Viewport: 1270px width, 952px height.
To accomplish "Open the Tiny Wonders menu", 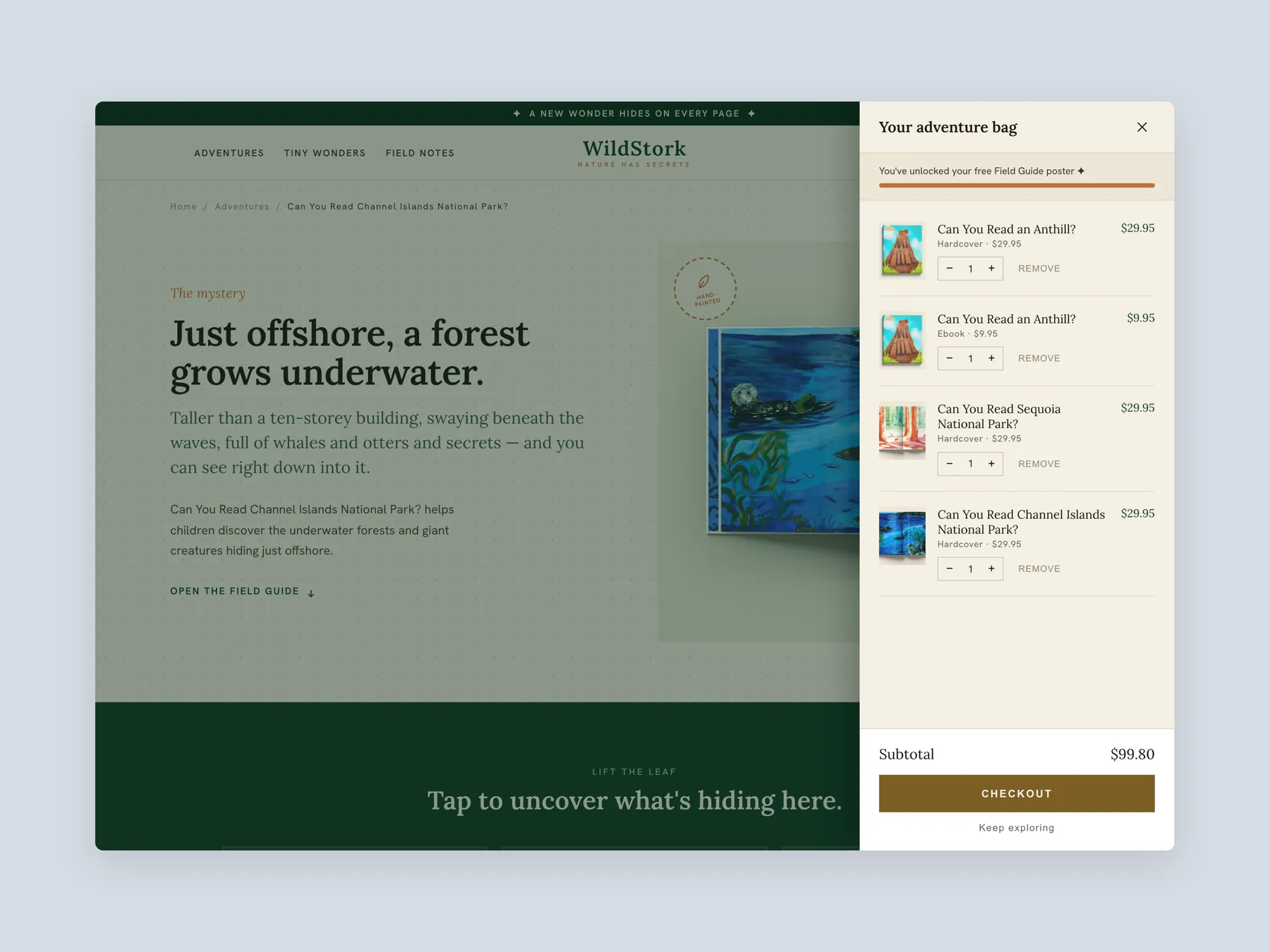I will (325, 153).
